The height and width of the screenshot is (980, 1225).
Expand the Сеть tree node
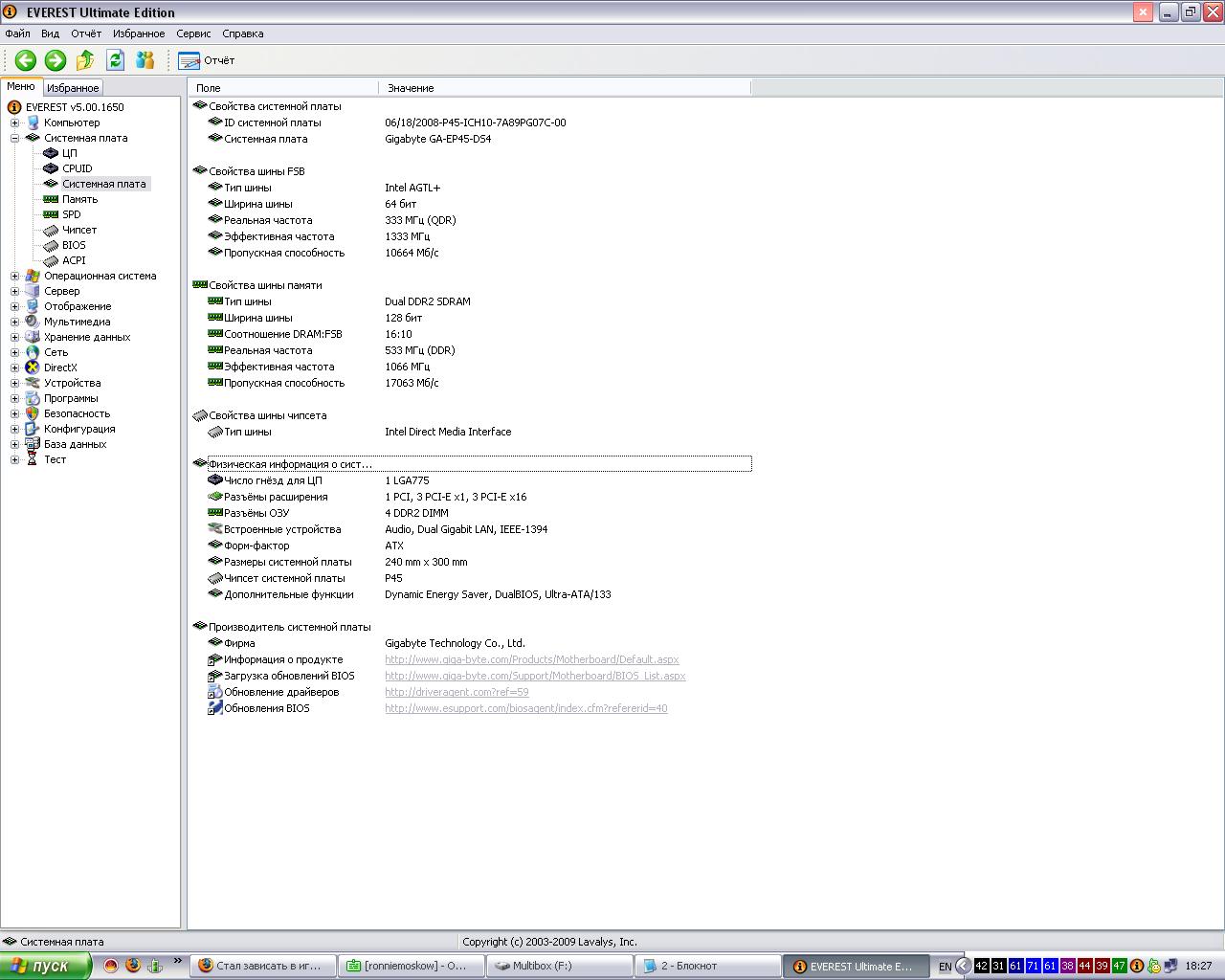point(14,352)
